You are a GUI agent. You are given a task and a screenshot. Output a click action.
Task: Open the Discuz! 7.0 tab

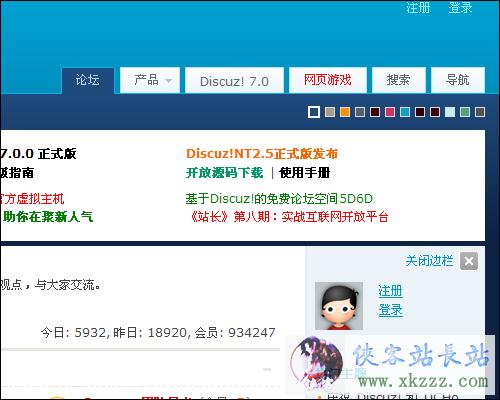(x=234, y=80)
